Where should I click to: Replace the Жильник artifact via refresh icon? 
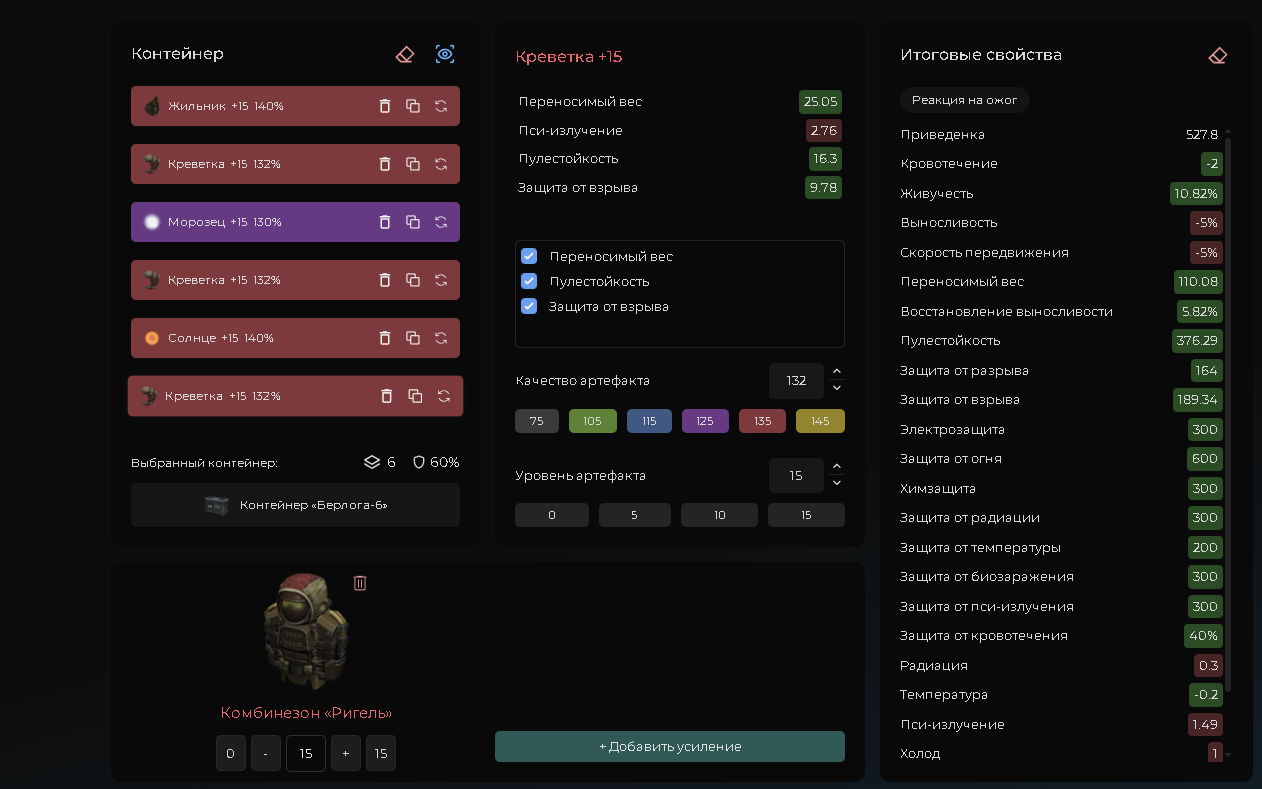[441, 106]
